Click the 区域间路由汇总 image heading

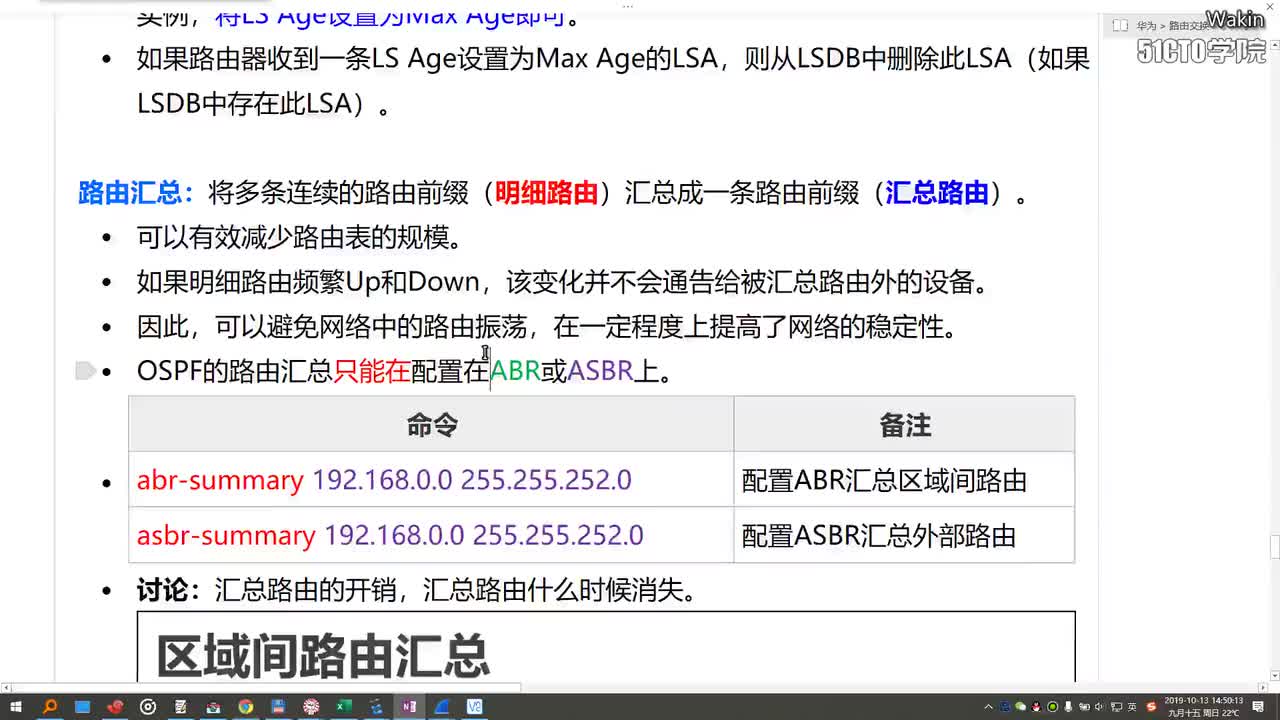pyautogui.click(x=323, y=656)
